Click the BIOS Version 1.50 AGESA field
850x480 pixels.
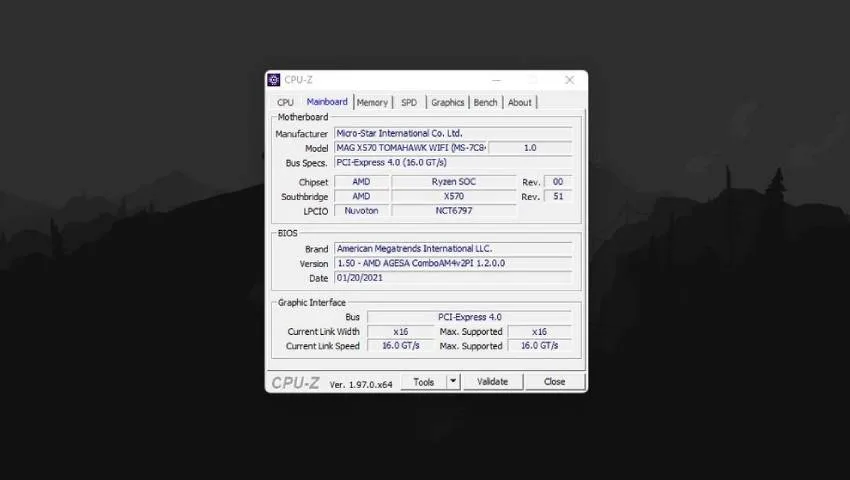(x=453, y=264)
